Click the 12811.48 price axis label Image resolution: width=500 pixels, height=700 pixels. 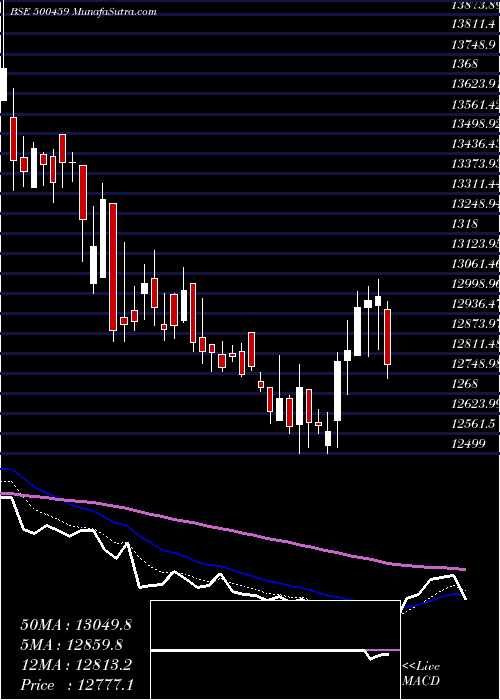(x=475, y=344)
